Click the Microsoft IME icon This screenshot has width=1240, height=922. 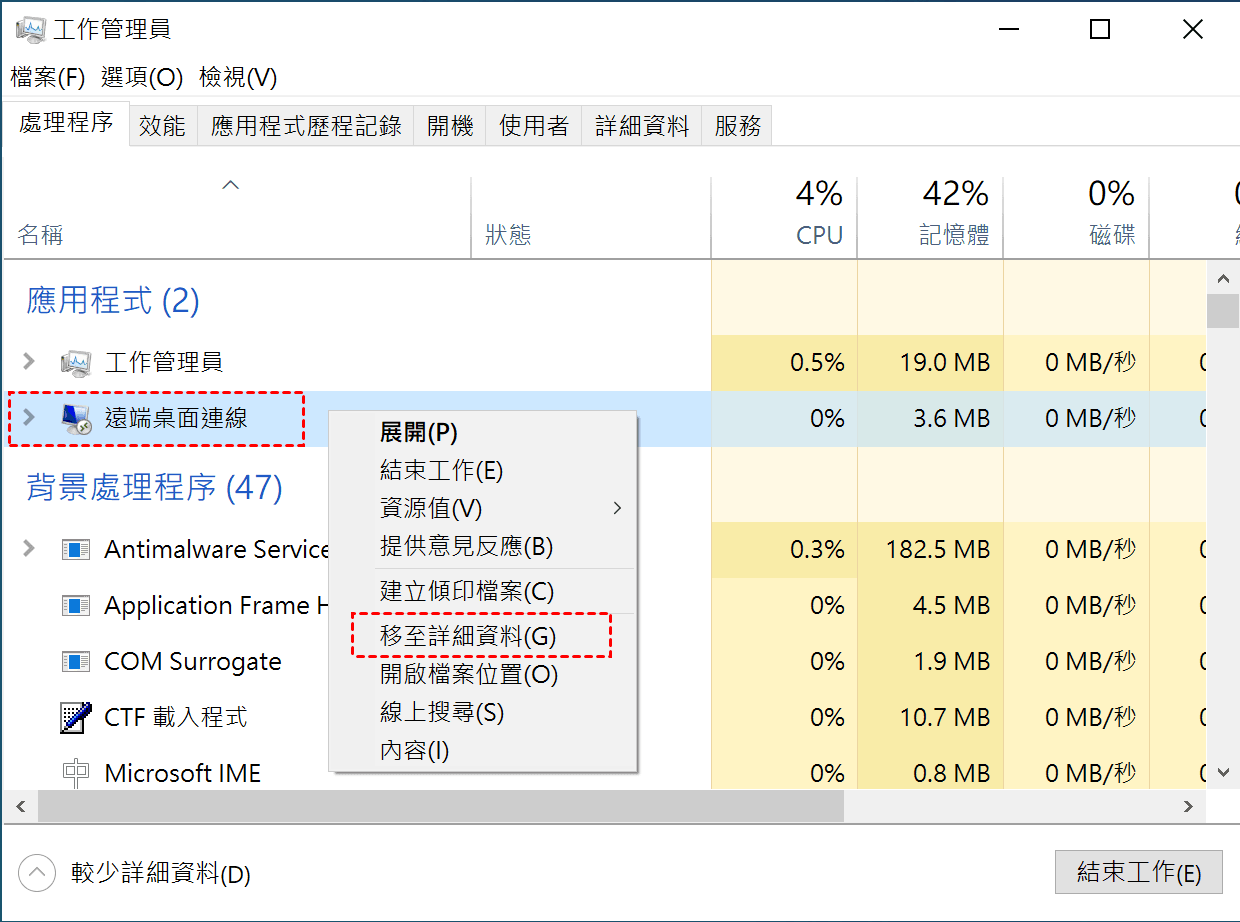click(75, 773)
